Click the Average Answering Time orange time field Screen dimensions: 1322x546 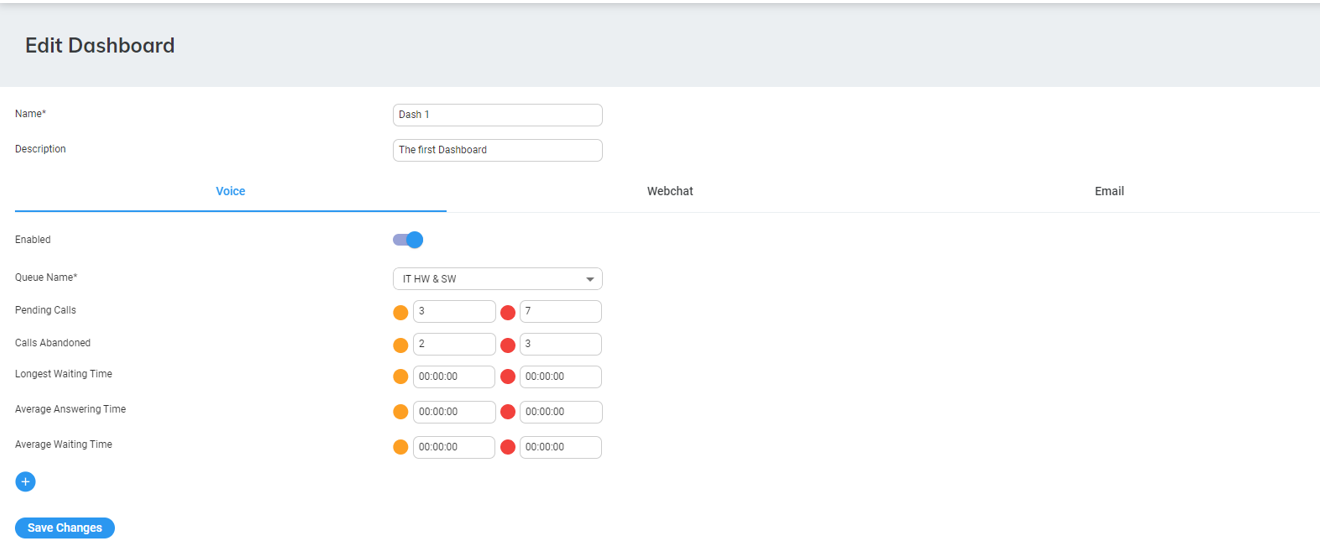coord(454,412)
